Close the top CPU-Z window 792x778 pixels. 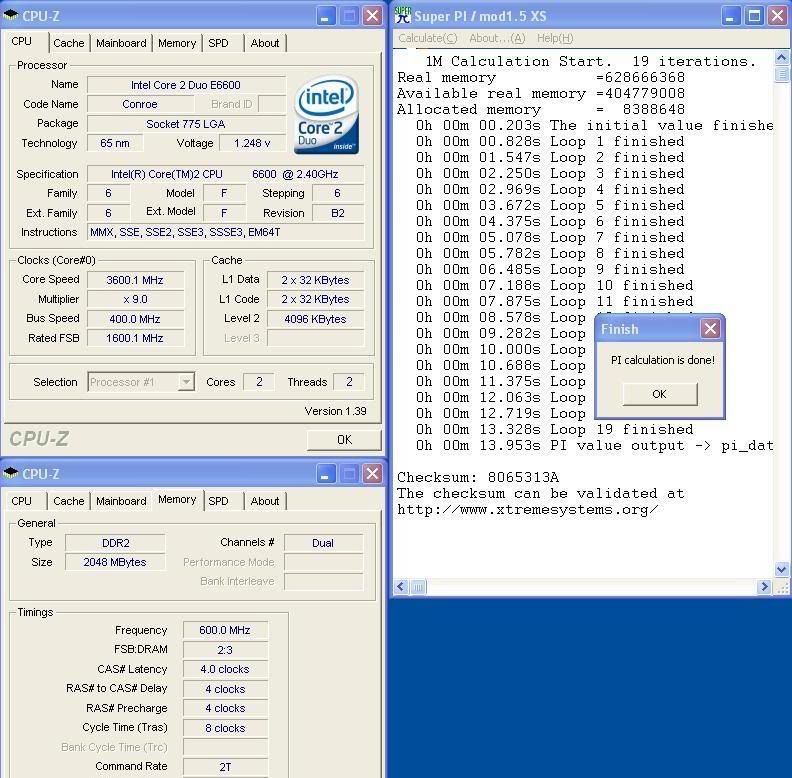(373, 16)
